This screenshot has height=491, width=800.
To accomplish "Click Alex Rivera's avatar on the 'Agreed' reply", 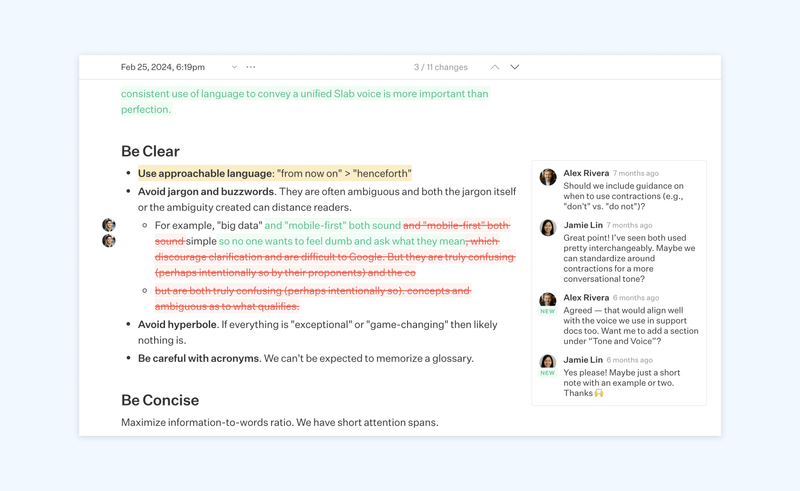I will pos(548,299).
